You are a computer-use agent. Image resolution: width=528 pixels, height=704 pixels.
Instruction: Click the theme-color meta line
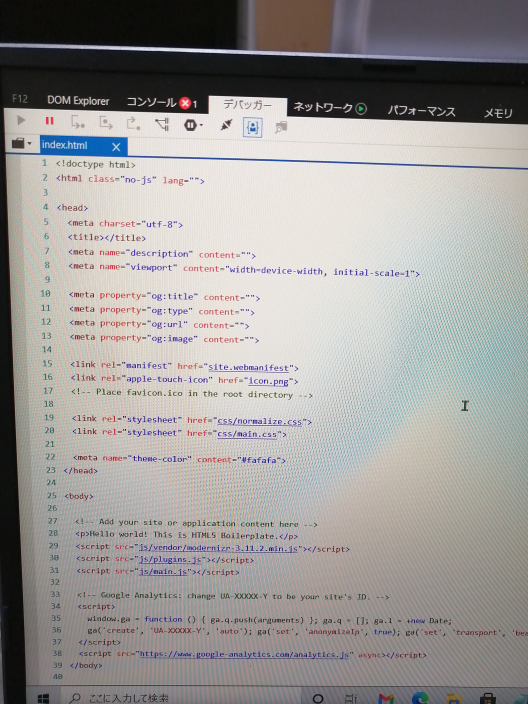[x=179, y=459]
